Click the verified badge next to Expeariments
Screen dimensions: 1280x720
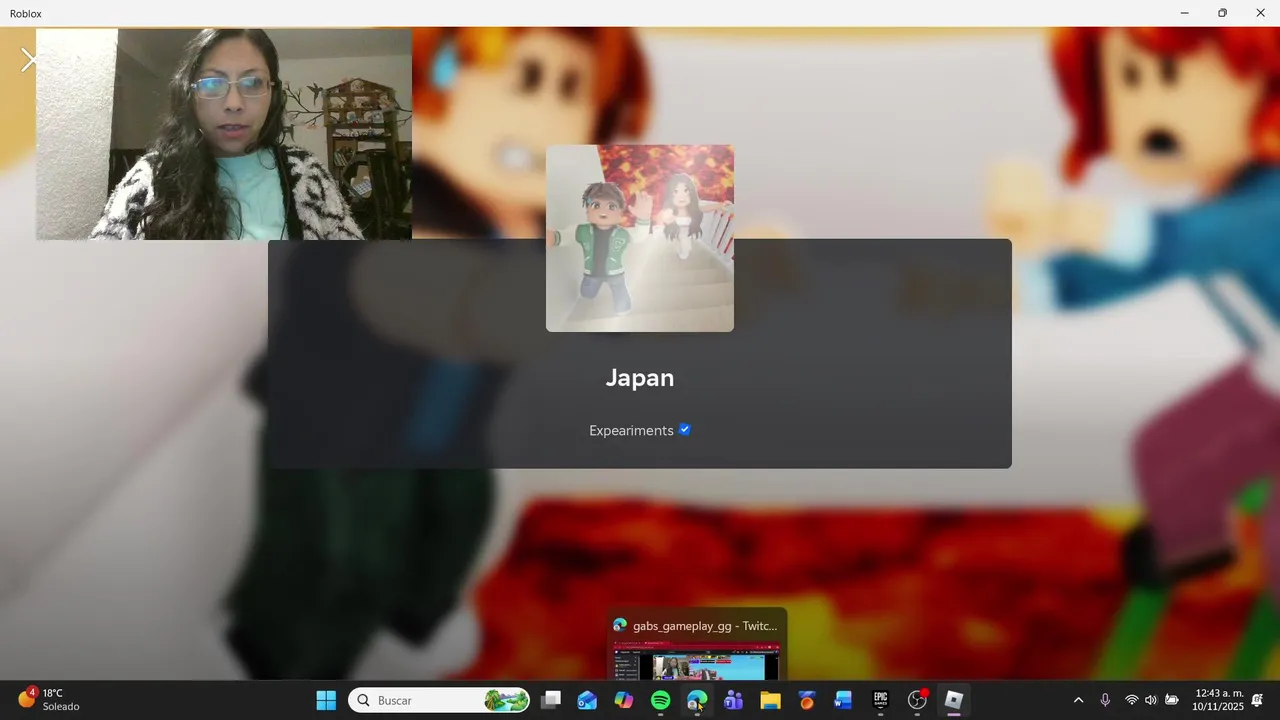(x=685, y=430)
